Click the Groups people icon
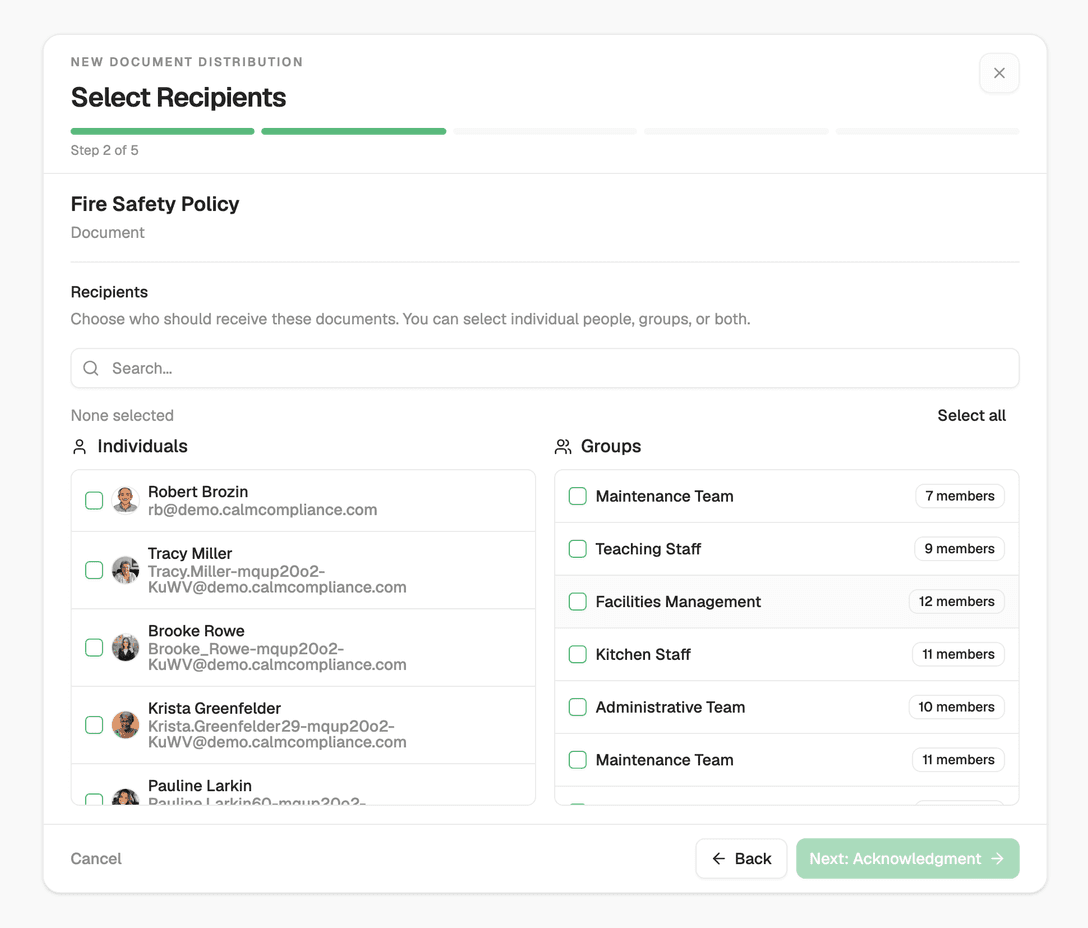The width and height of the screenshot is (1088, 928). [563, 446]
